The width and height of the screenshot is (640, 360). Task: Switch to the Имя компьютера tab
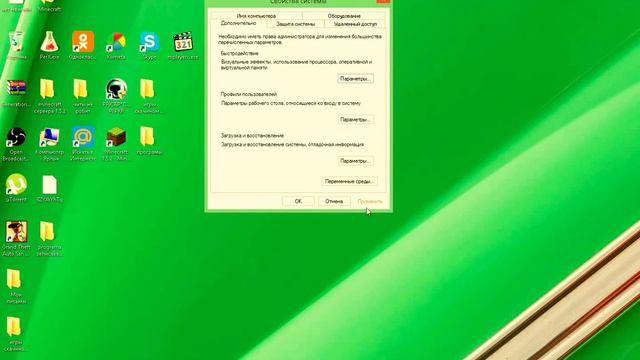pos(256,16)
